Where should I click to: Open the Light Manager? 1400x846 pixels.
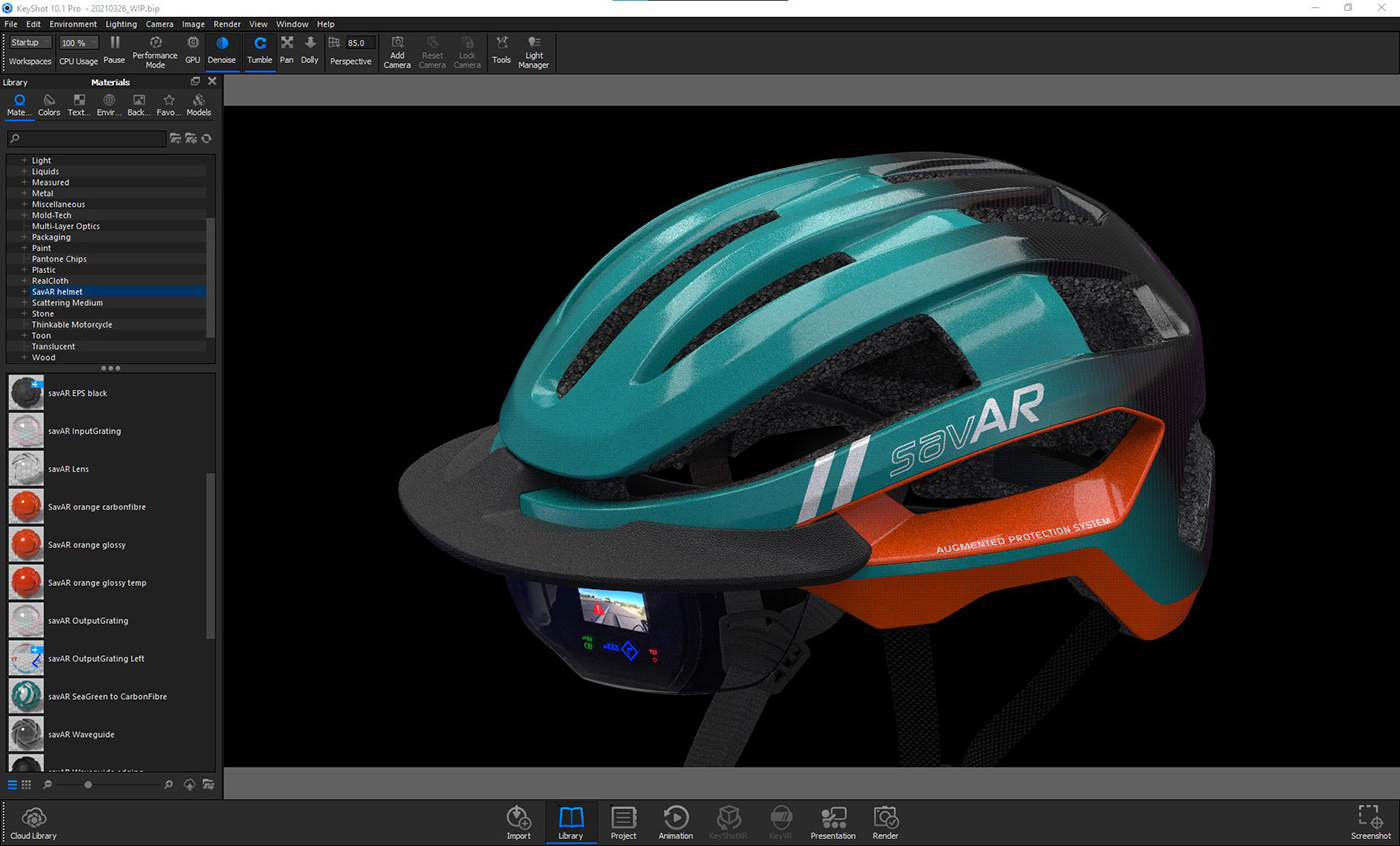pos(533,47)
